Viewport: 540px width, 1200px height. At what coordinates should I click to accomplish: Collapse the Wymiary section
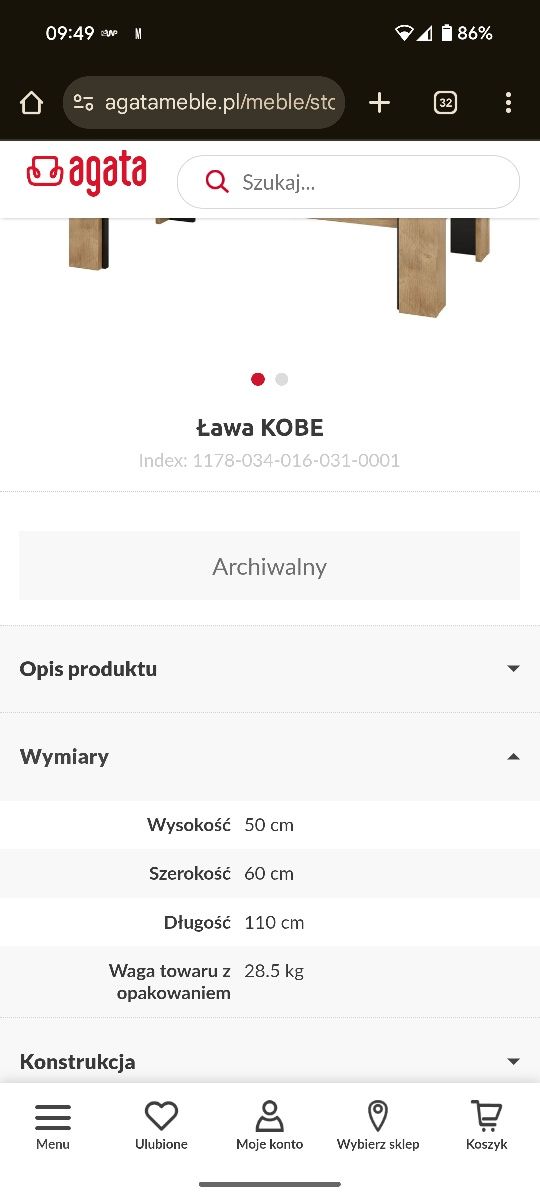pos(270,757)
